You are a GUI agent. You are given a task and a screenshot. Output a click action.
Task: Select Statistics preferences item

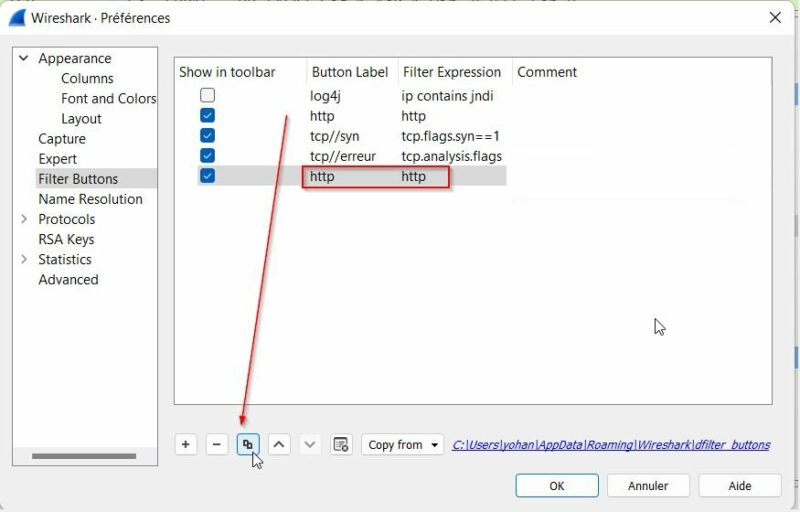(x=65, y=260)
